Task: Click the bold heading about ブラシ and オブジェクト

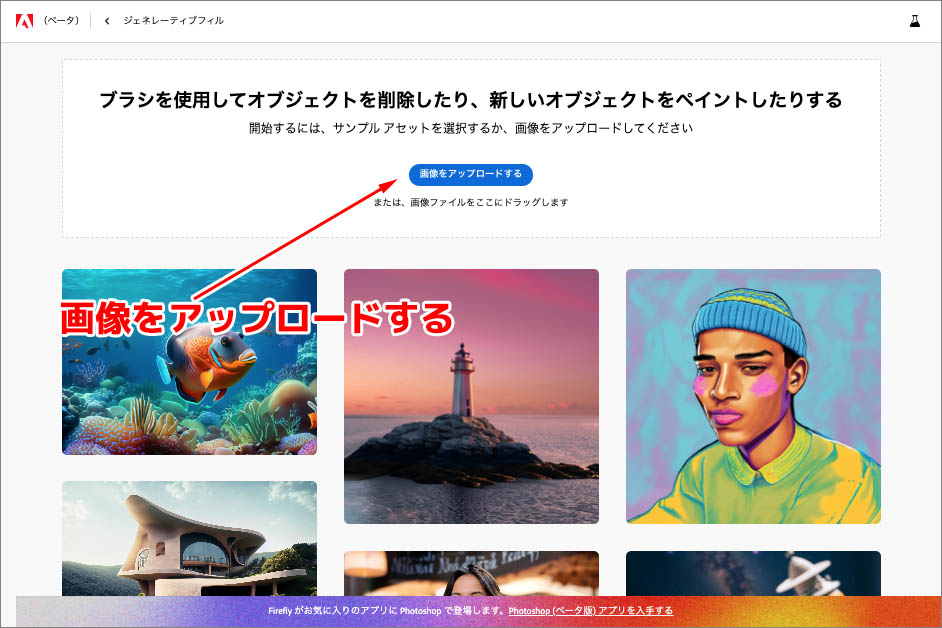Action: point(471,100)
